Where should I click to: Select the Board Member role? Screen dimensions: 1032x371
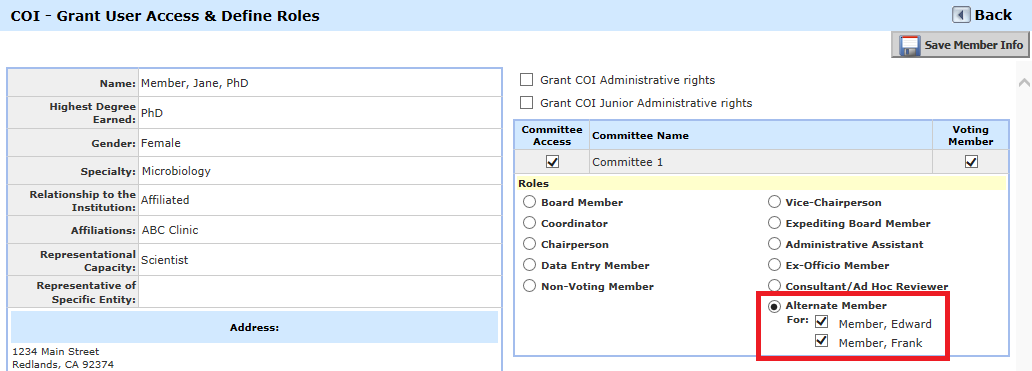pyautogui.click(x=529, y=202)
